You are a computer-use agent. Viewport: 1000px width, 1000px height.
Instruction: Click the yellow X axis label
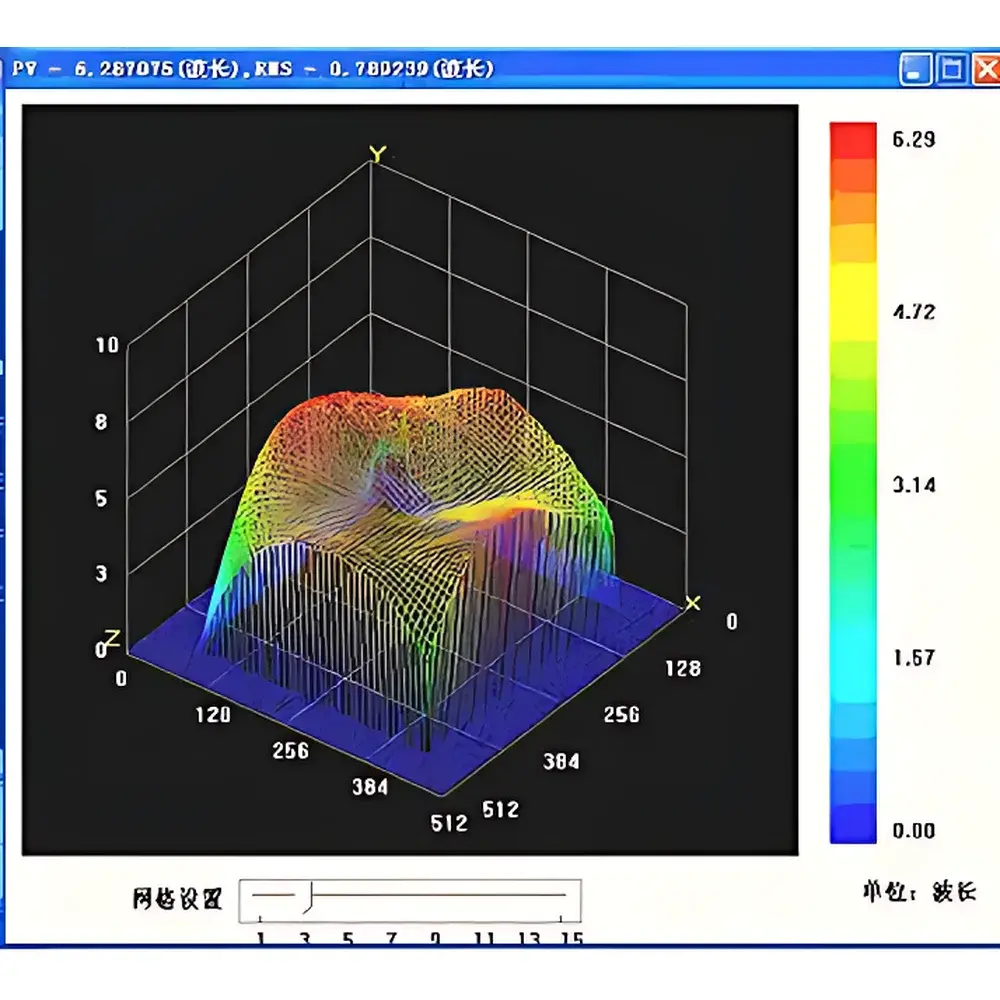pos(692,602)
